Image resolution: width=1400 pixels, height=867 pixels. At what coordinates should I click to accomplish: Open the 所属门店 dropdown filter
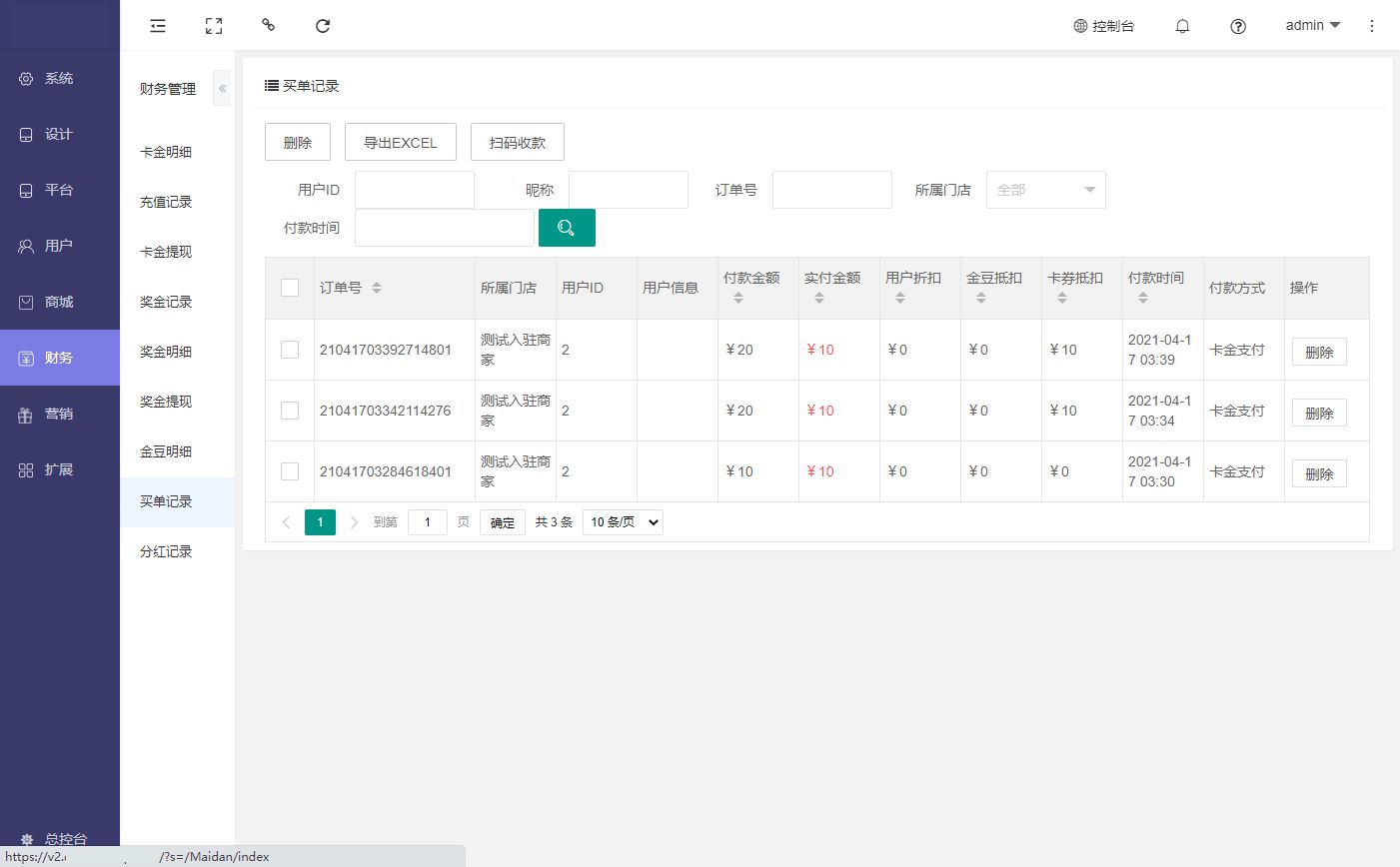point(1045,190)
